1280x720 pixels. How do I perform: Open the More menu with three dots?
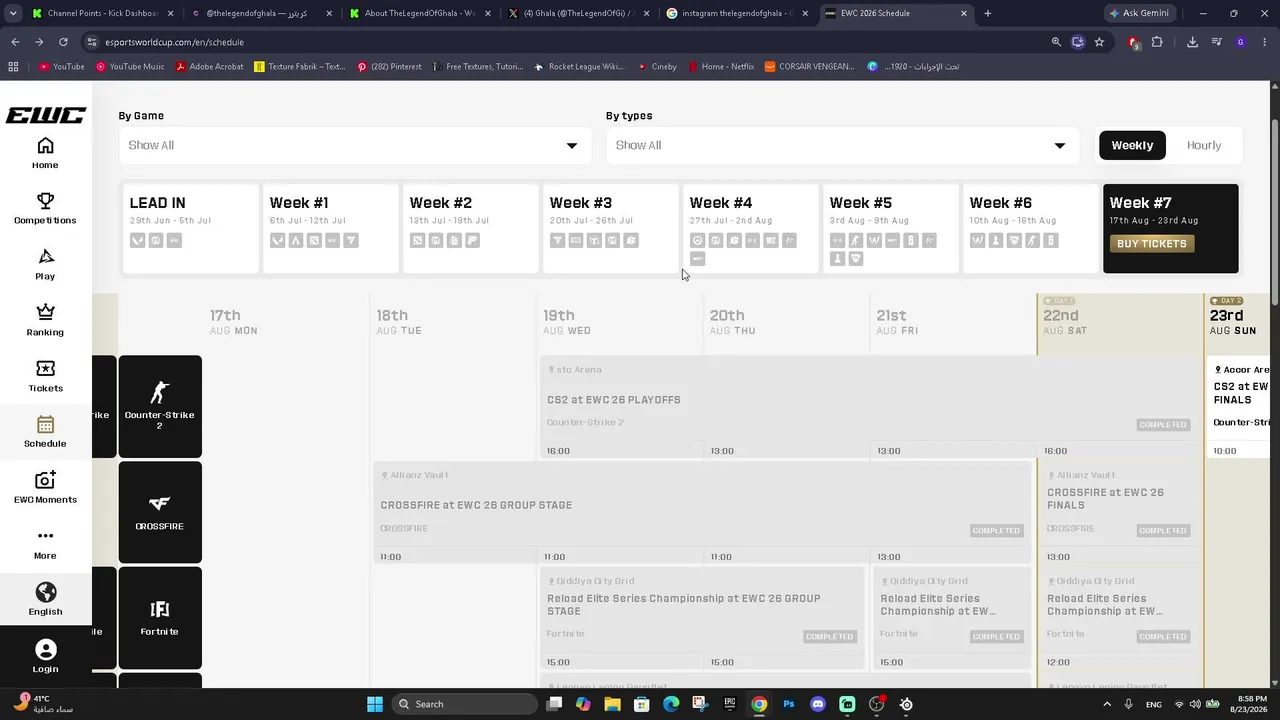(45, 544)
